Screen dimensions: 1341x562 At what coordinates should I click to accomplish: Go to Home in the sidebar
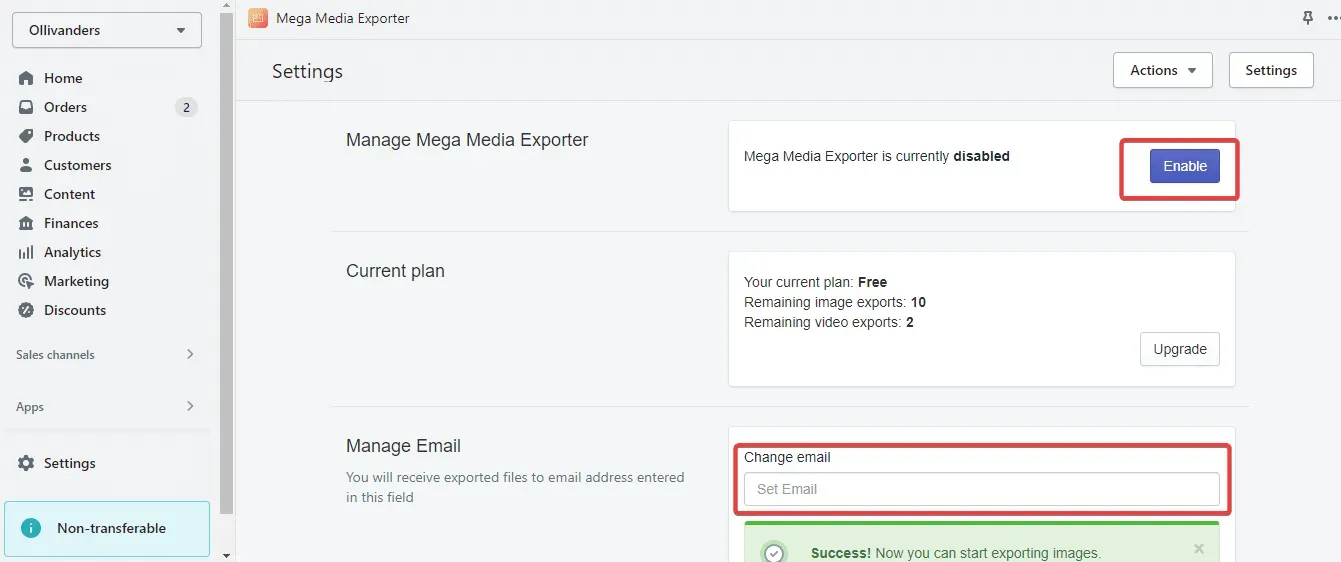pyautogui.click(x=63, y=78)
